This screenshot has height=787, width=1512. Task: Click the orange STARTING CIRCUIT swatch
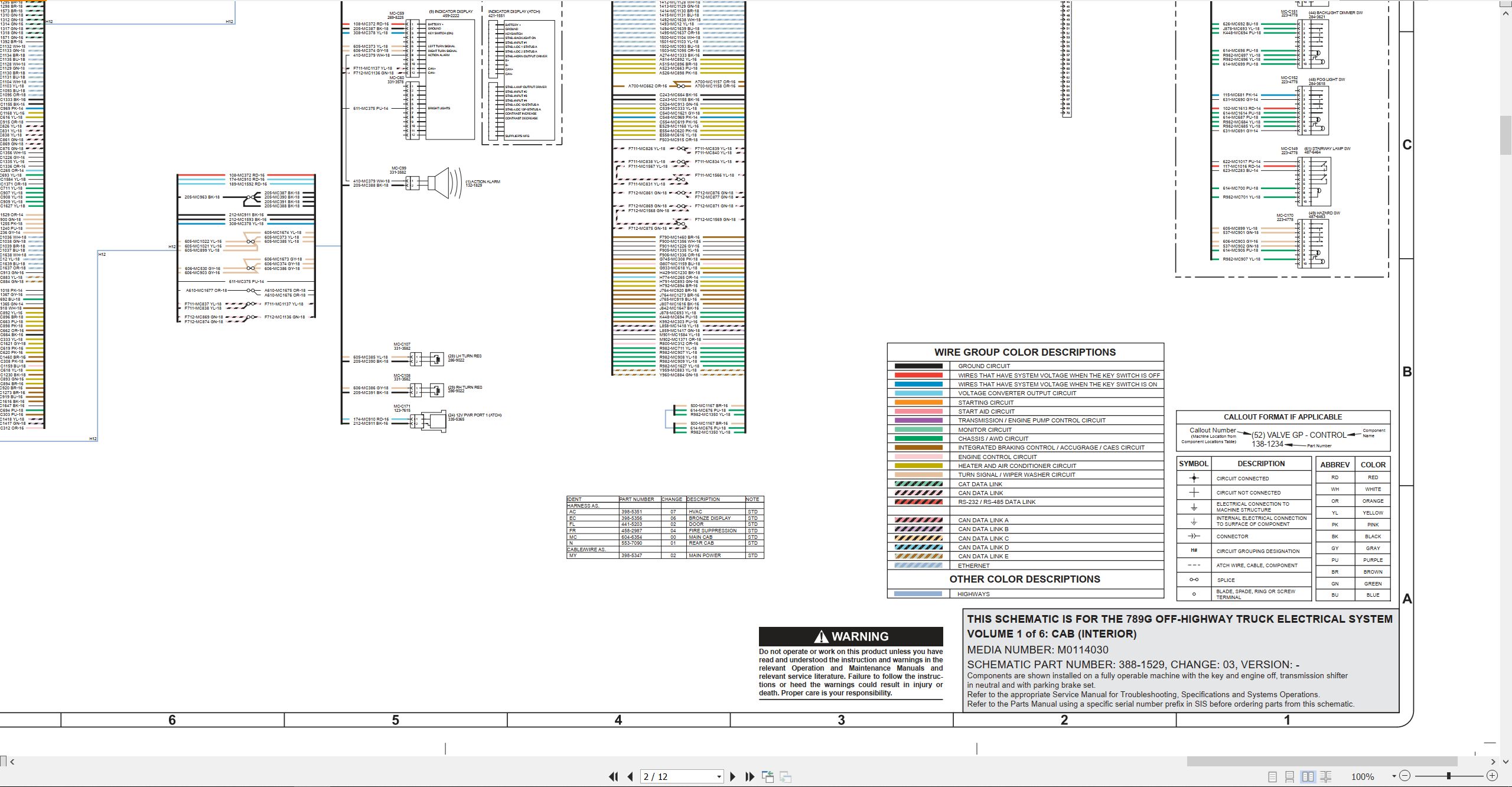918,402
